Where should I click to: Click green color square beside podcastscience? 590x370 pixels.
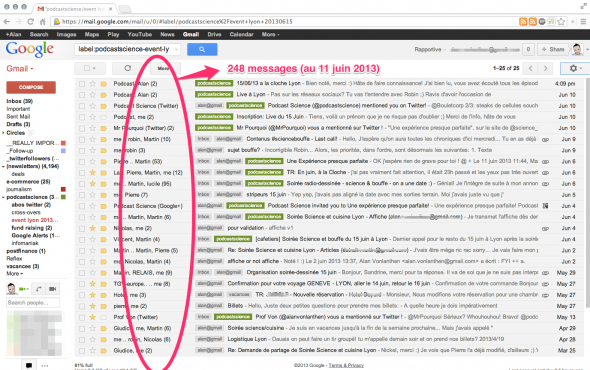(63, 197)
